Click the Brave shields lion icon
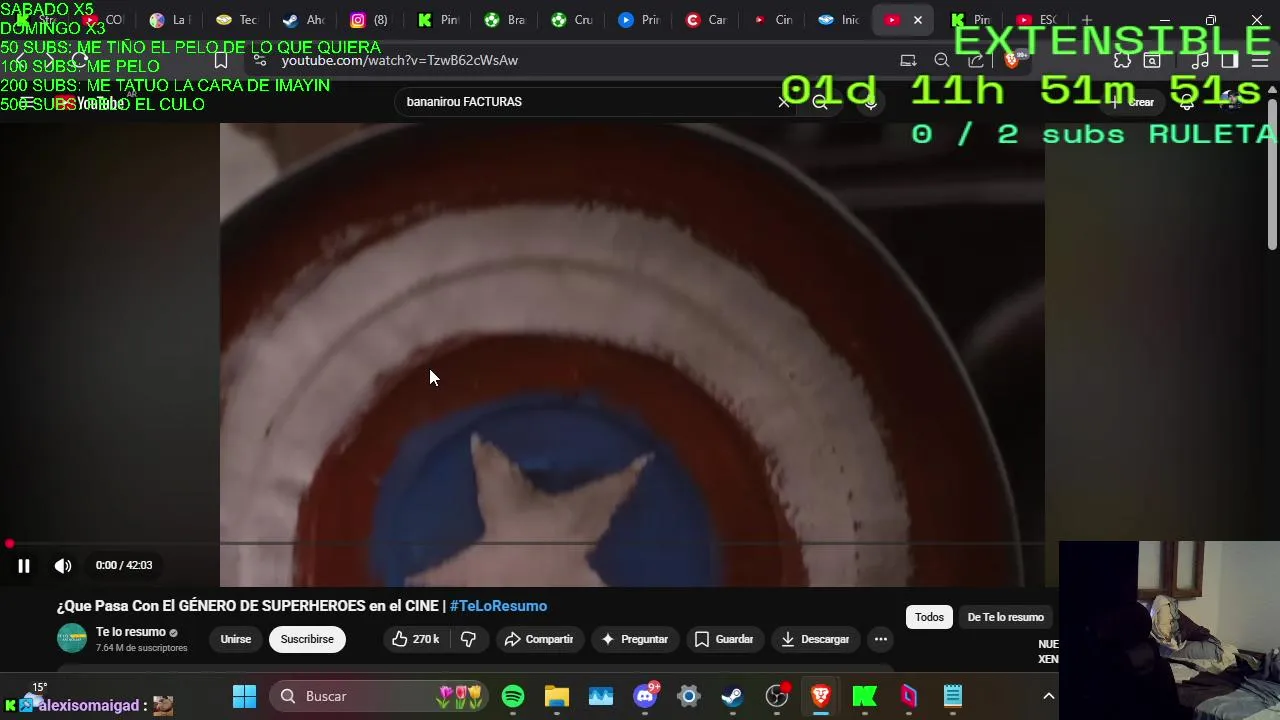This screenshot has width=1280, height=720. coord(1011,60)
